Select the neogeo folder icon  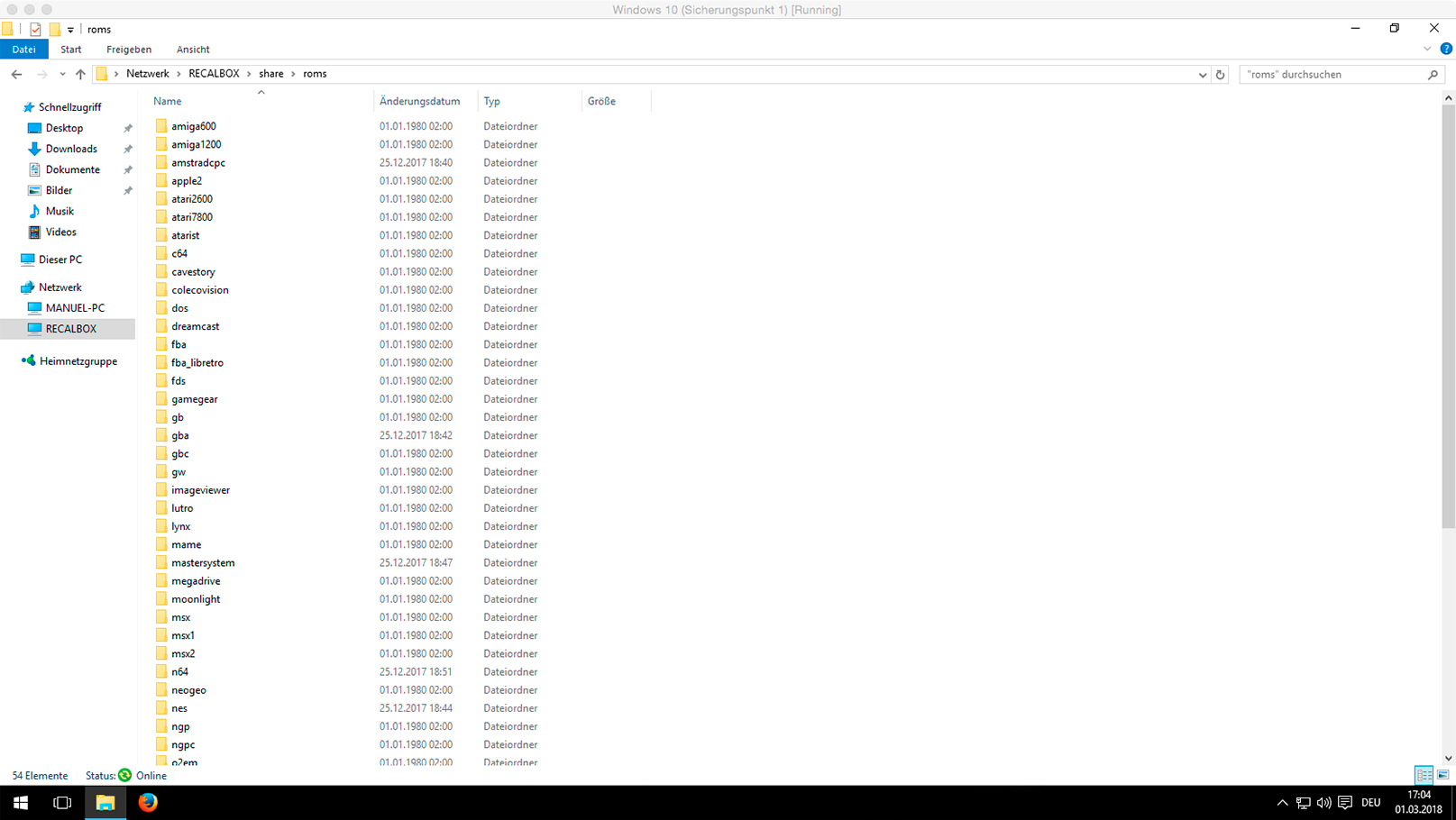[161, 690]
